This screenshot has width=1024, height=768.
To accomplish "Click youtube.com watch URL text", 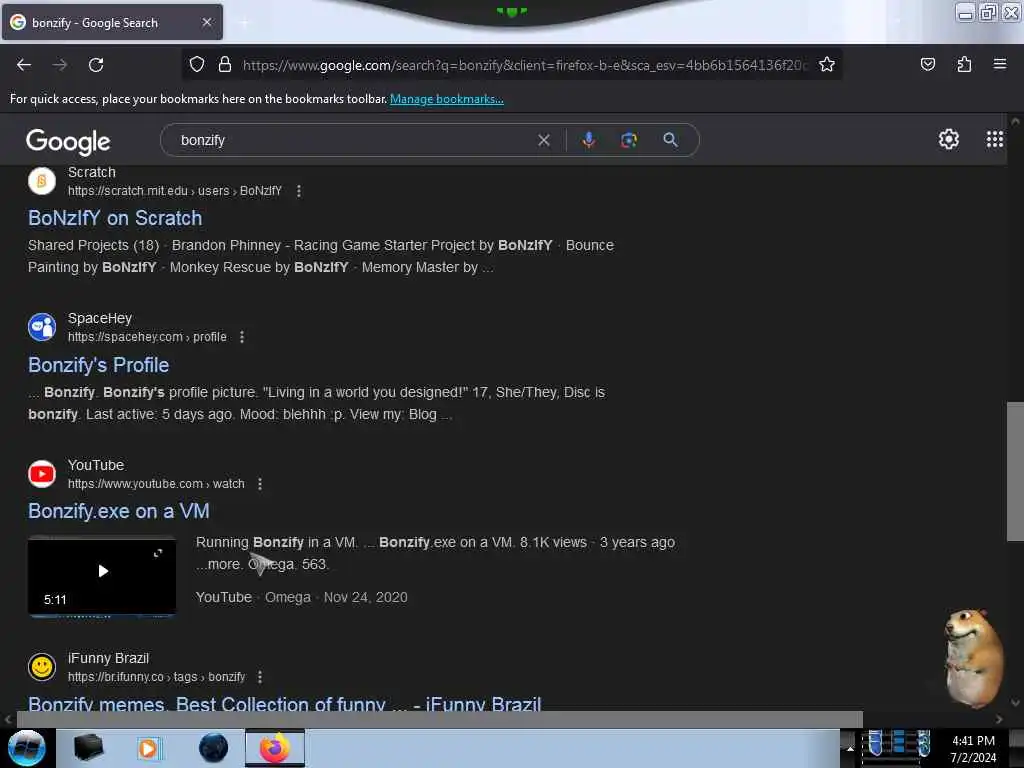I will (157, 484).
